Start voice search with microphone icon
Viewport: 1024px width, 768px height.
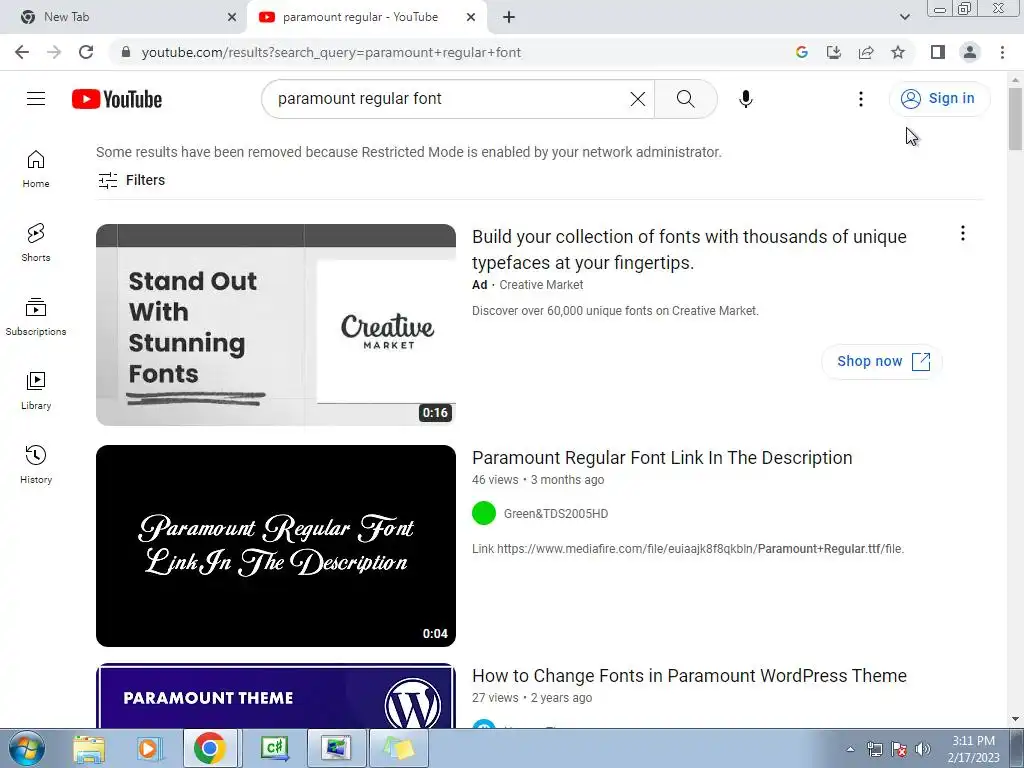tap(745, 99)
